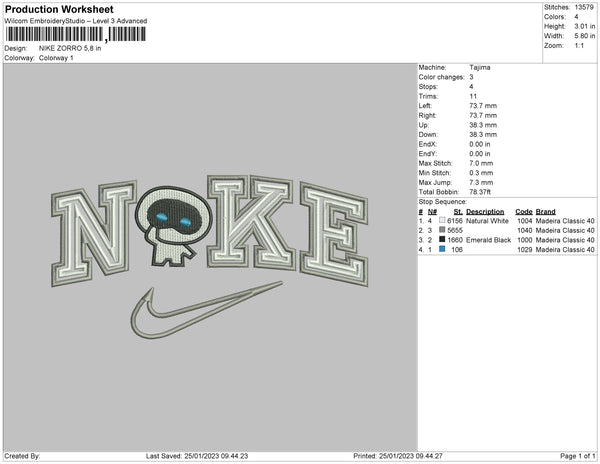
Task: Click the 'Last Saved: 25/01/2023 09.44.23' footer text
Action: coord(197,456)
